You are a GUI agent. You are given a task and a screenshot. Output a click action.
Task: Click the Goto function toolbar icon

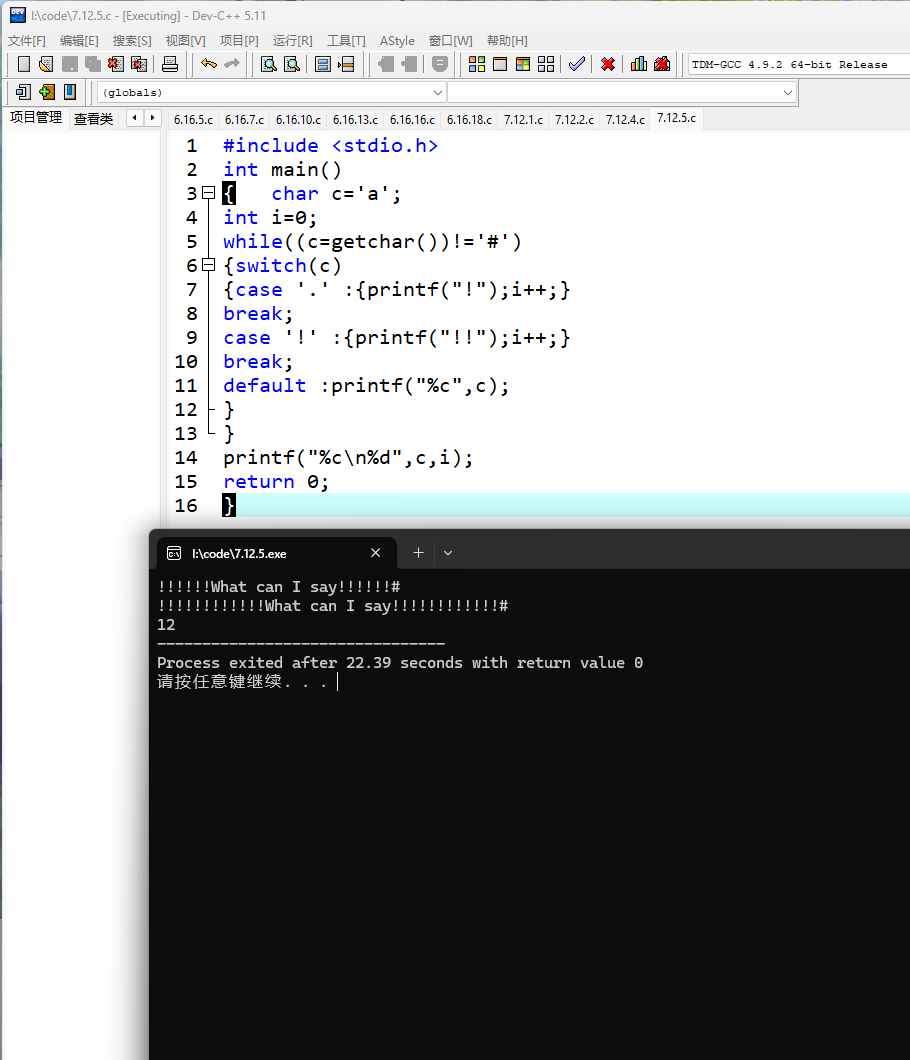pyautogui.click(x=323, y=64)
